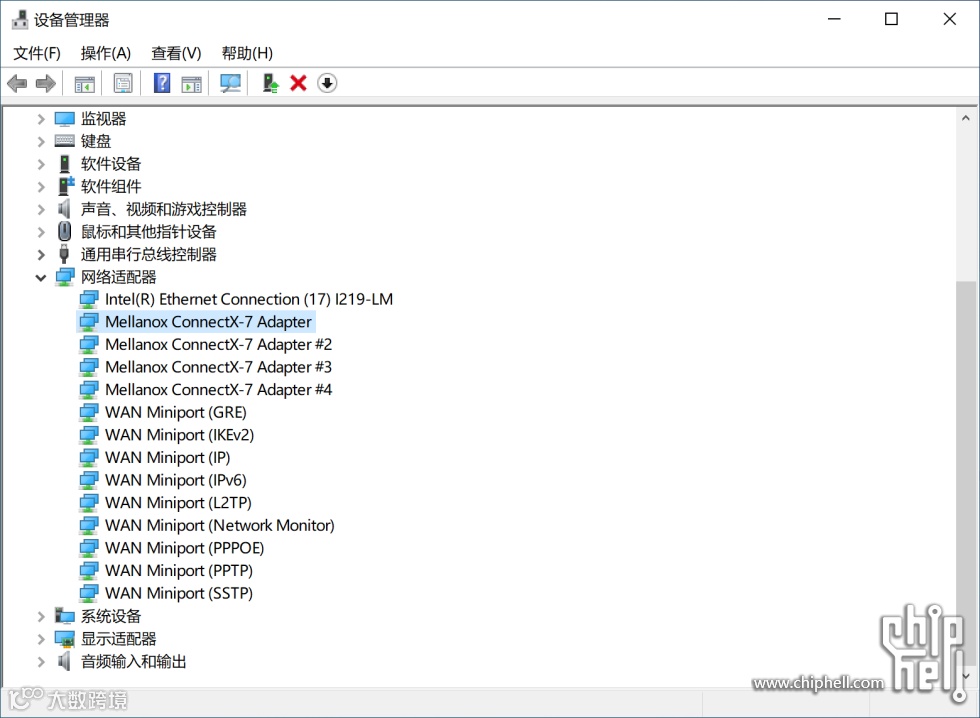The image size is (980, 718).
Task: Expand the 监视器 category
Action: (41, 119)
